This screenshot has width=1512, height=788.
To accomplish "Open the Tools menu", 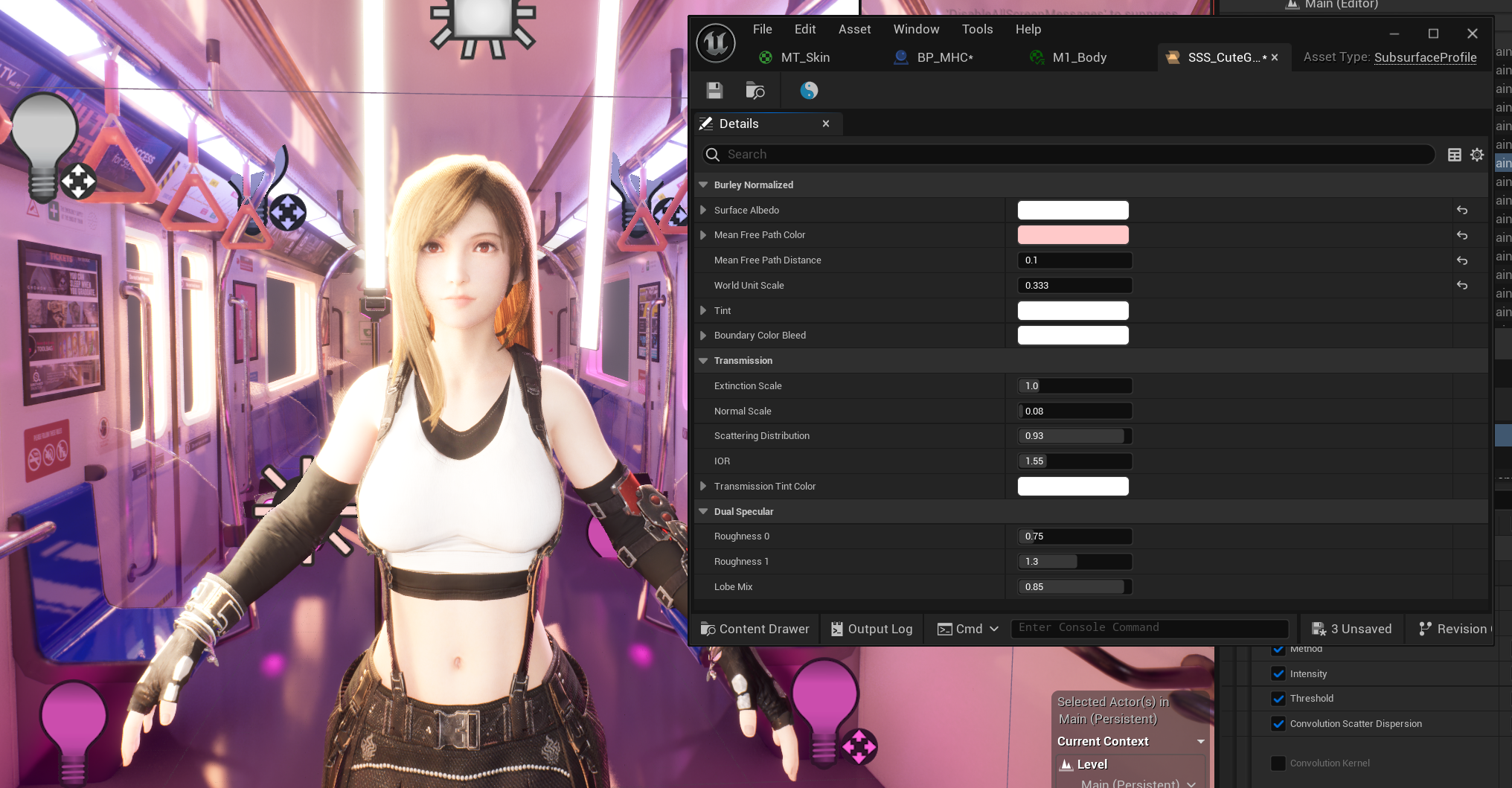I will [977, 29].
